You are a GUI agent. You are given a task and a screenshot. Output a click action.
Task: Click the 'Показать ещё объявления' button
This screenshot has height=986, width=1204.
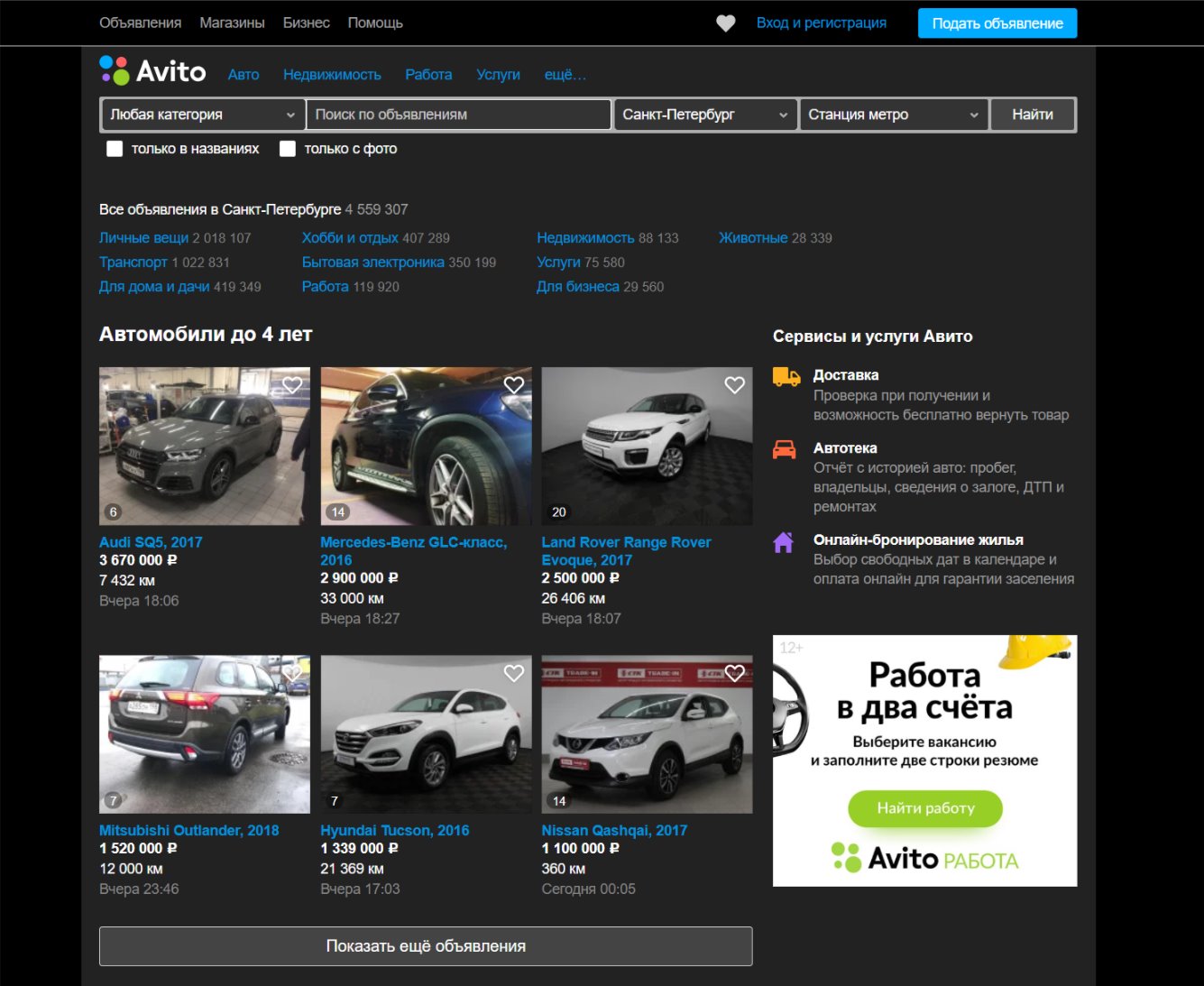click(x=426, y=945)
